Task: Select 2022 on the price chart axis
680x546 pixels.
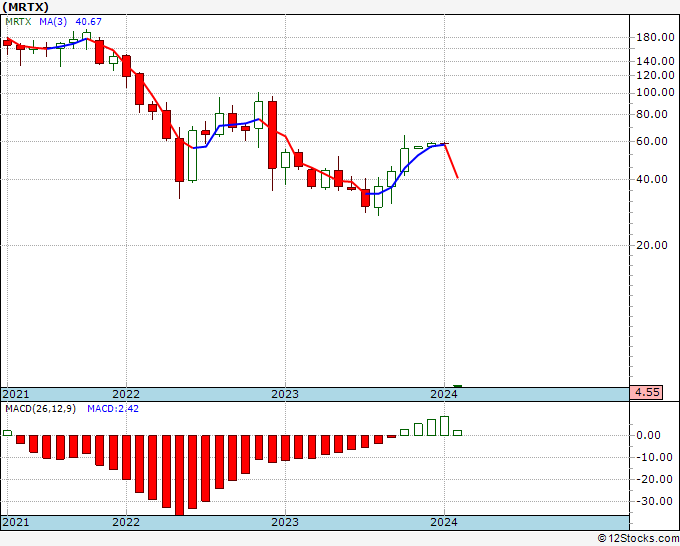Action: pyautogui.click(x=126, y=394)
